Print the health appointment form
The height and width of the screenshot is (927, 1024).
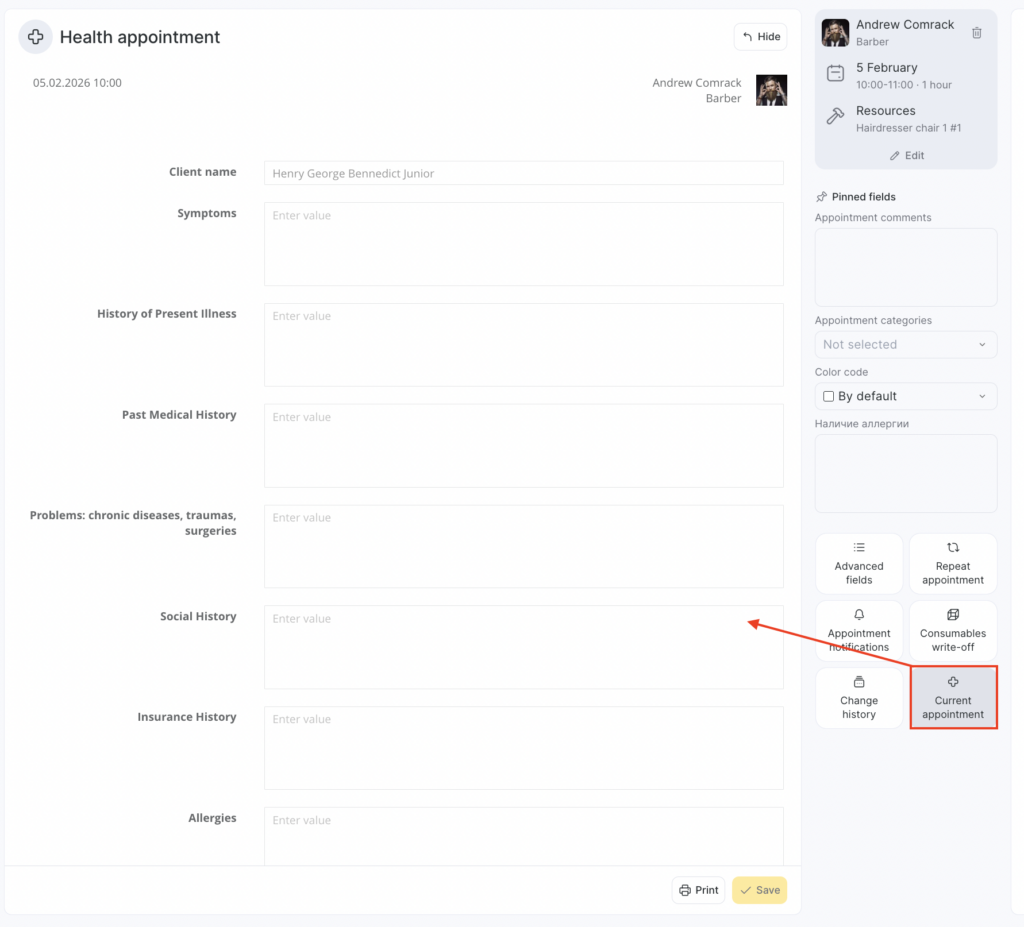(698, 890)
